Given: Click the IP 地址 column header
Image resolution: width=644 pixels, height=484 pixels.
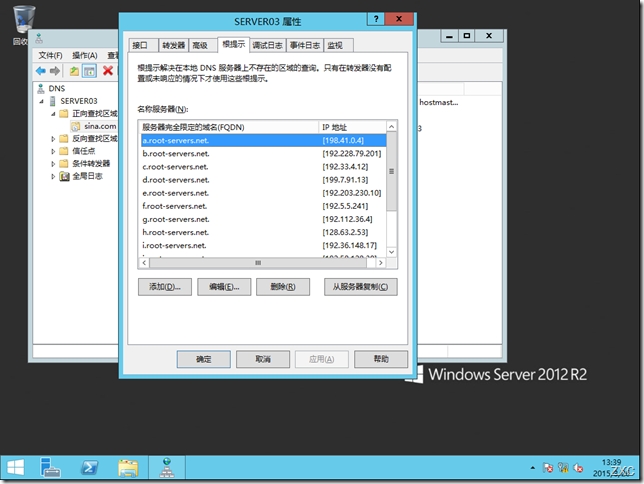Looking at the screenshot, I should (352, 127).
